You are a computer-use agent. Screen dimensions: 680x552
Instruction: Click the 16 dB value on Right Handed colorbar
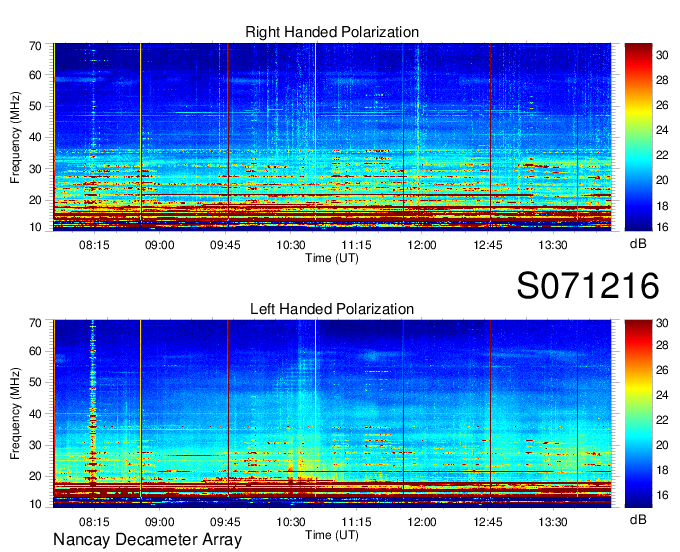[x=662, y=227]
